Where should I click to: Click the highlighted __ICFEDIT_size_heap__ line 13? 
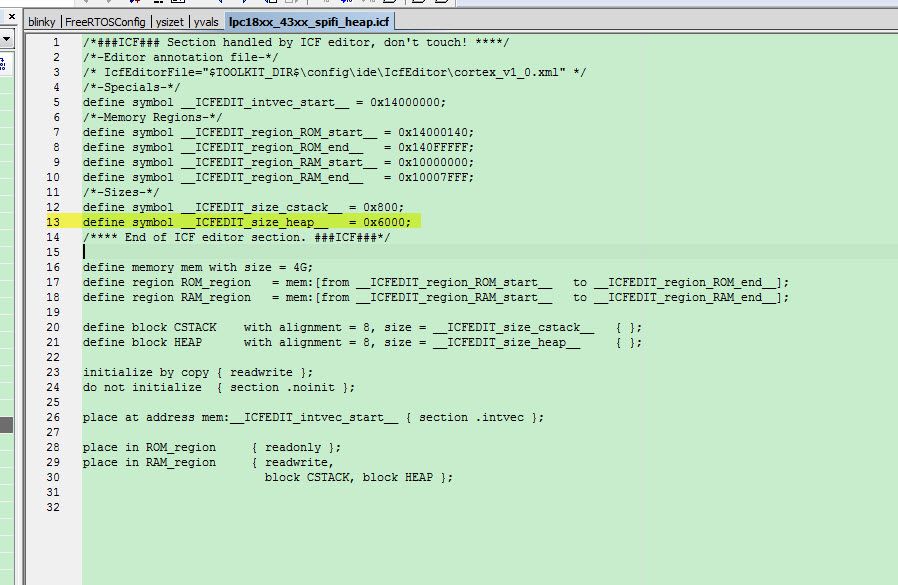pos(247,222)
